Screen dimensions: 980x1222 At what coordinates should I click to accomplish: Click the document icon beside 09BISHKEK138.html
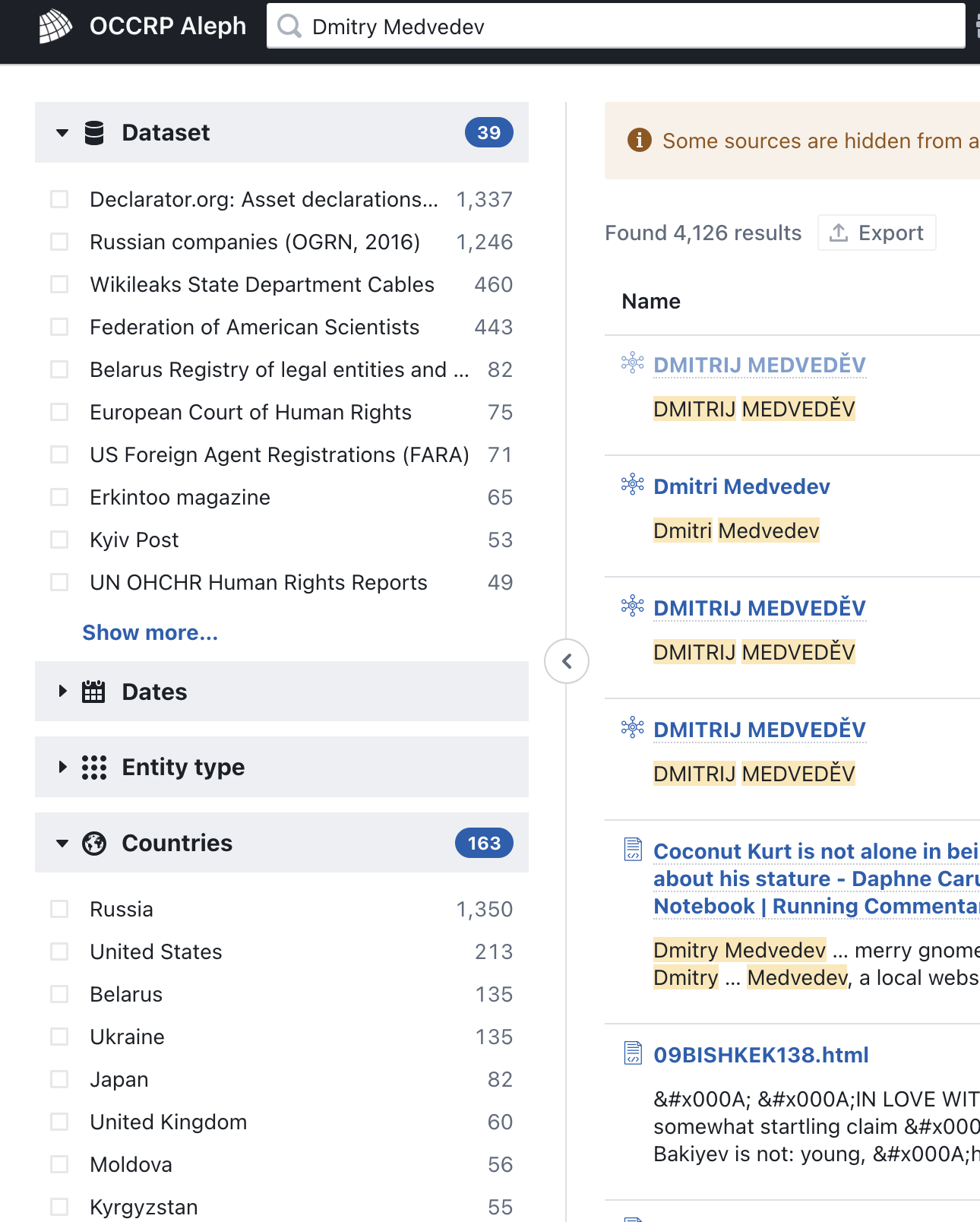pos(633,1053)
